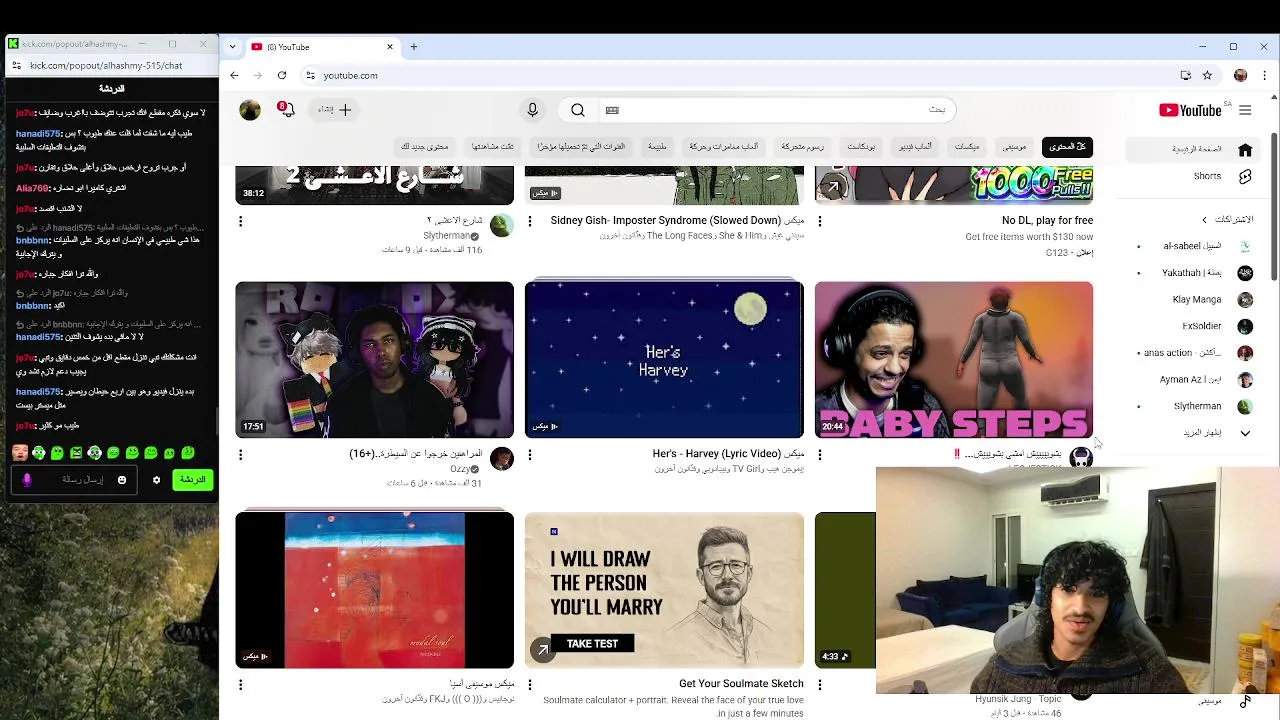Click the Slytherman channel avatar under video
1280x720 pixels.
coord(502,225)
